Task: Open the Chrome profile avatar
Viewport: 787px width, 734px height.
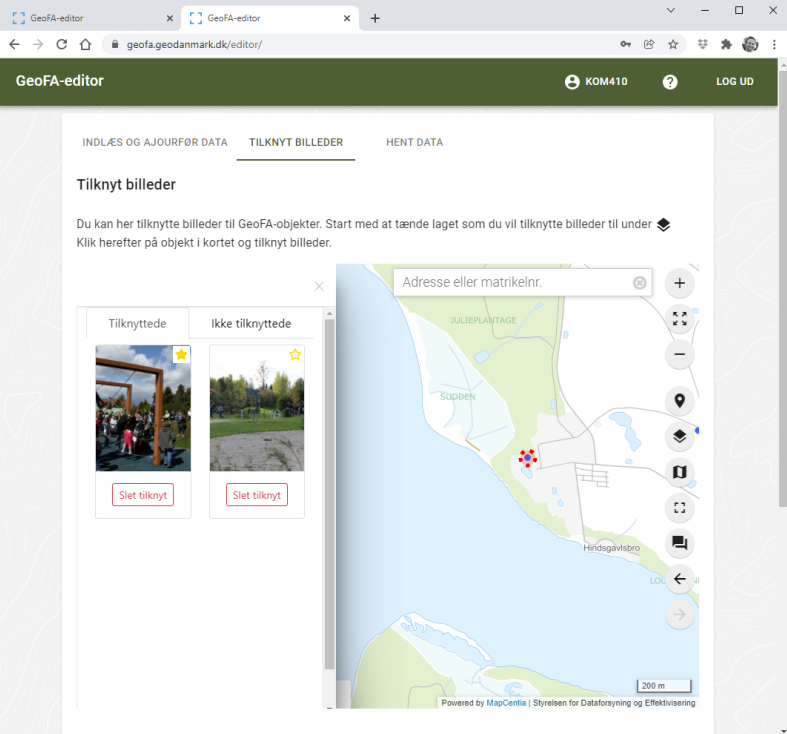Action: (750, 44)
